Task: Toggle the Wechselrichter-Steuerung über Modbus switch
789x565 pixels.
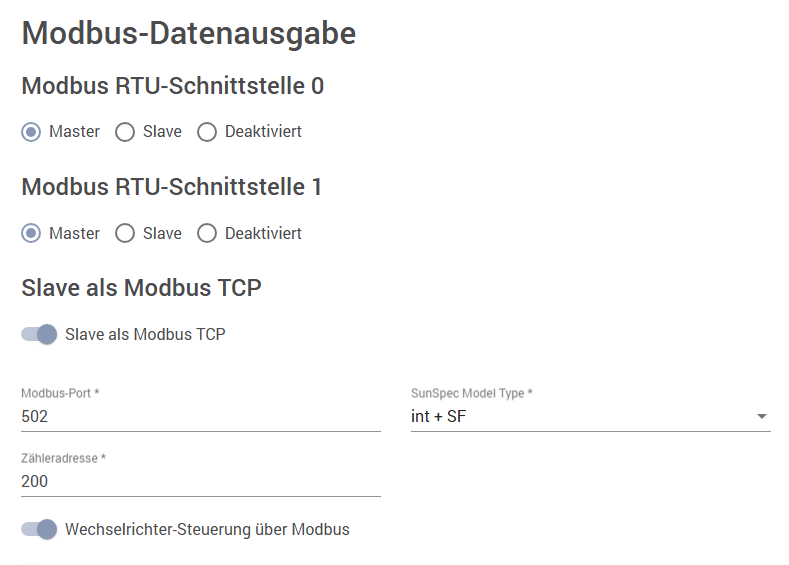Action: click(39, 529)
